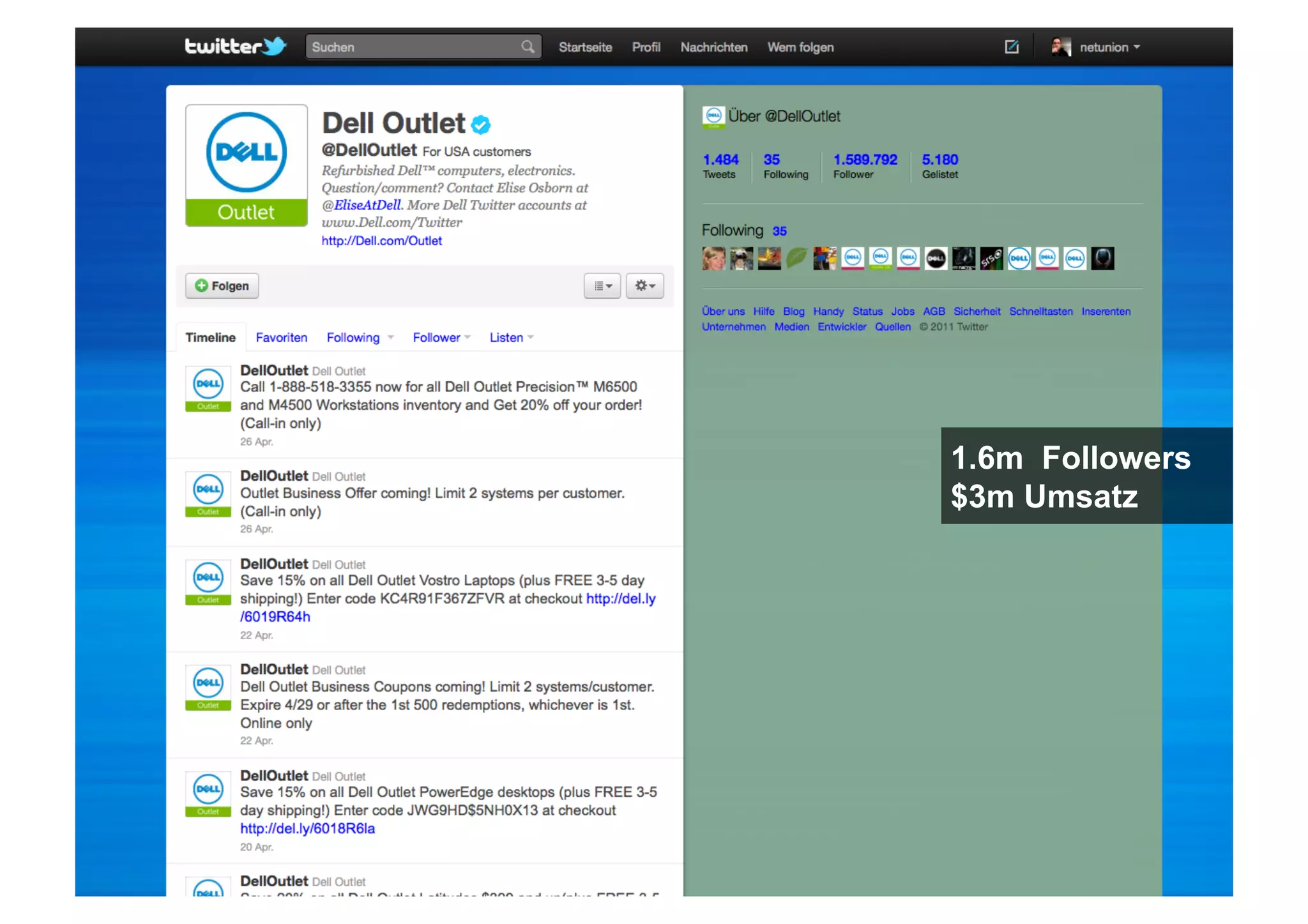Image resolution: width=1308 pixels, height=924 pixels.
Task: Open the Hilfe footer link
Action: click(x=763, y=312)
